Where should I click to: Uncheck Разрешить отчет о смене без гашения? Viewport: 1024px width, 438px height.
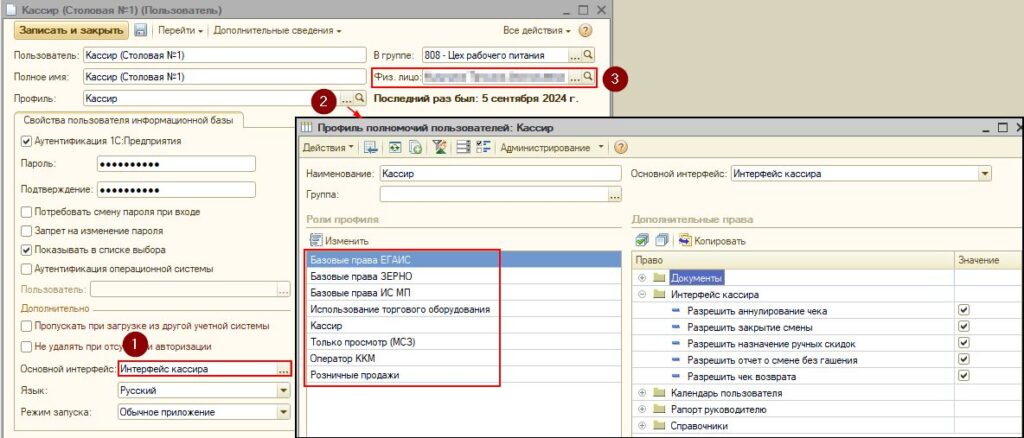[x=964, y=359]
